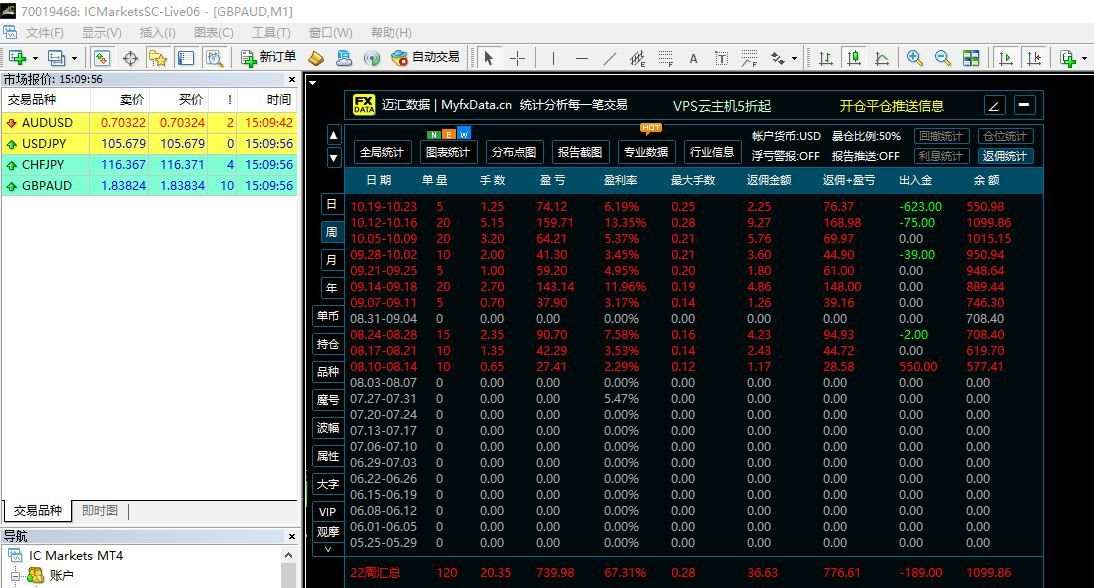Screen dimensions: 1094x588
Task: Toggle 自动交易 AutoTrading button
Action: click(x=426, y=57)
